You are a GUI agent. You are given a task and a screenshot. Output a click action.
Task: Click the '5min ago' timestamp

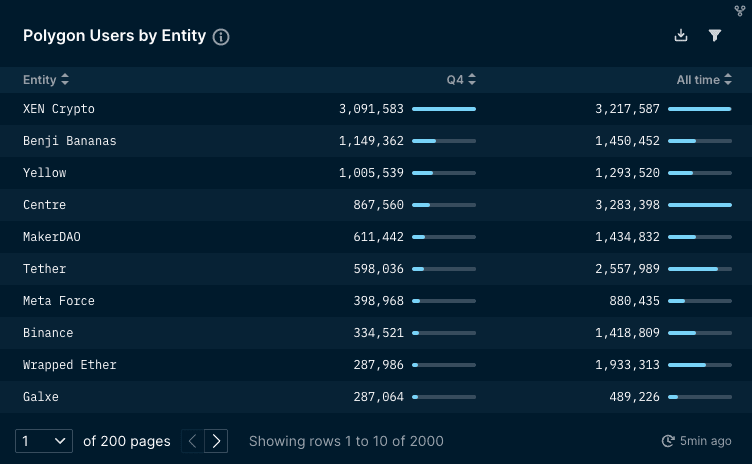[705, 441]
